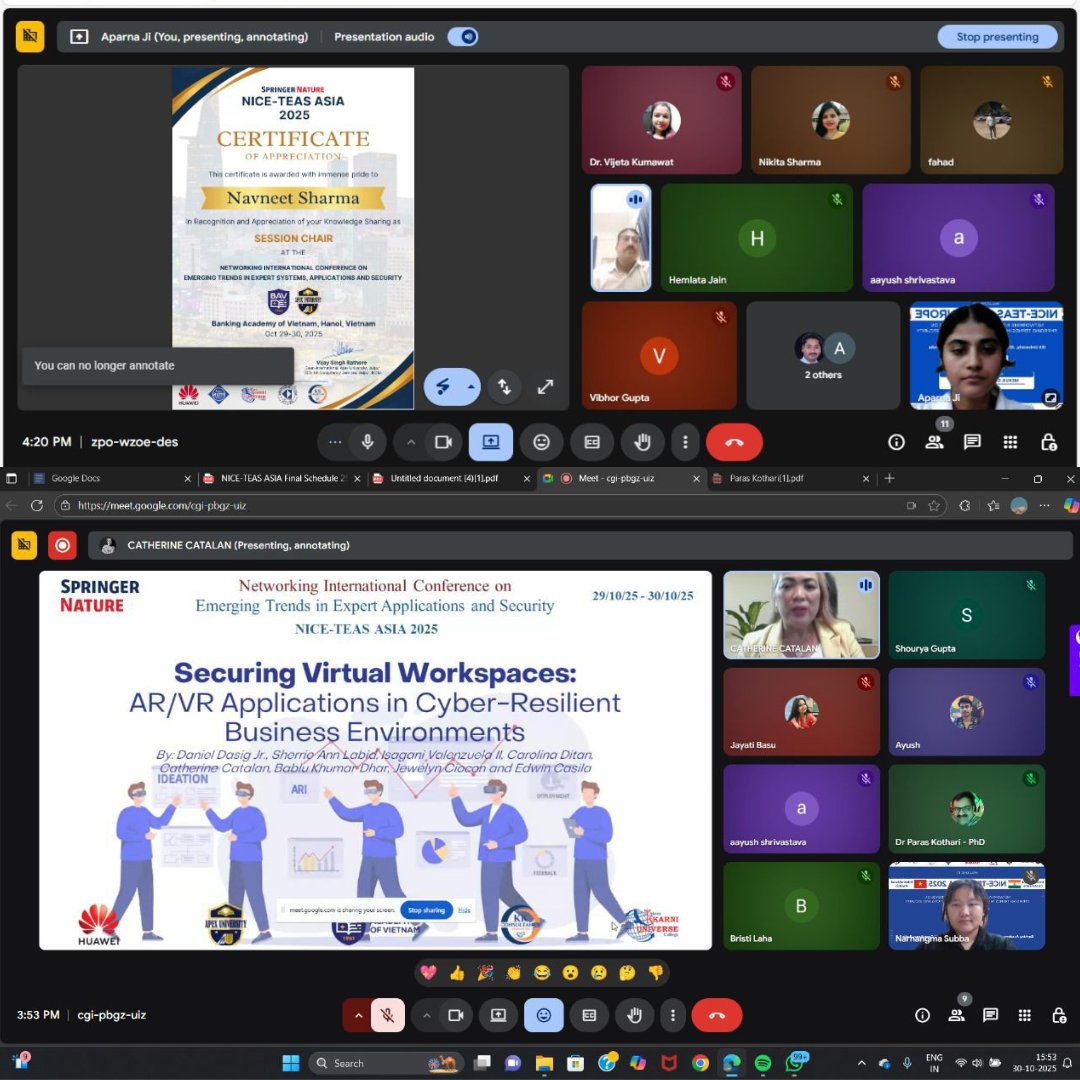This screenshot has width=1080, height=1080.
Task: Leave the cgi-pbgz-uiz call
Action: pyautogui.click(x=716, y=1015)
